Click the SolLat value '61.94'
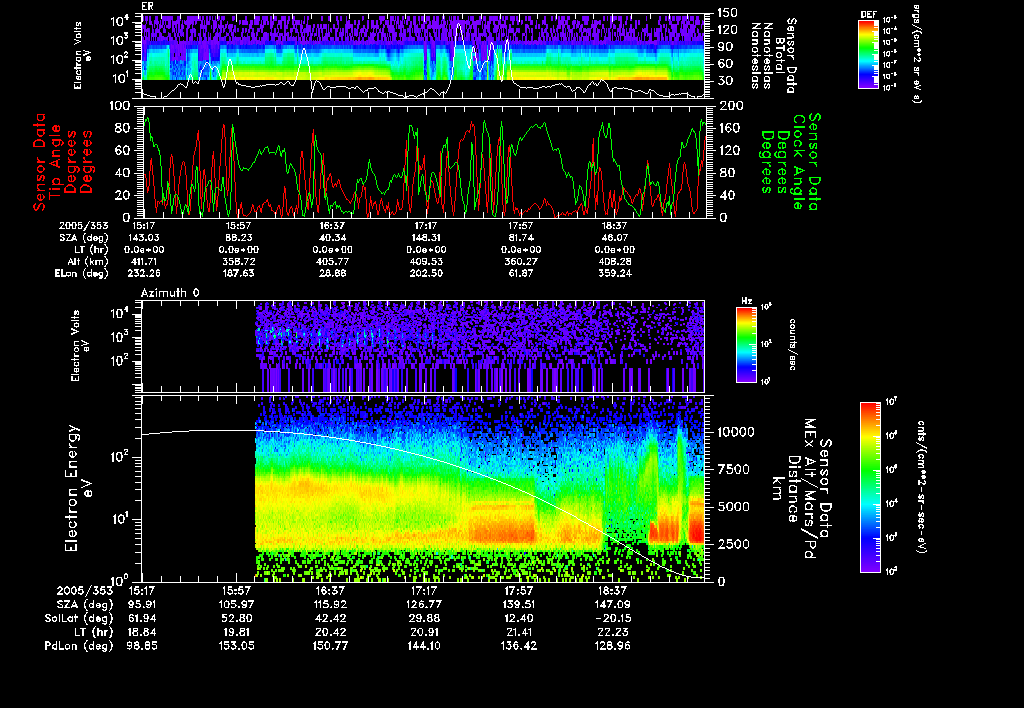Image resolution: width=1024 pixels, height=708 pixels. 142,618
